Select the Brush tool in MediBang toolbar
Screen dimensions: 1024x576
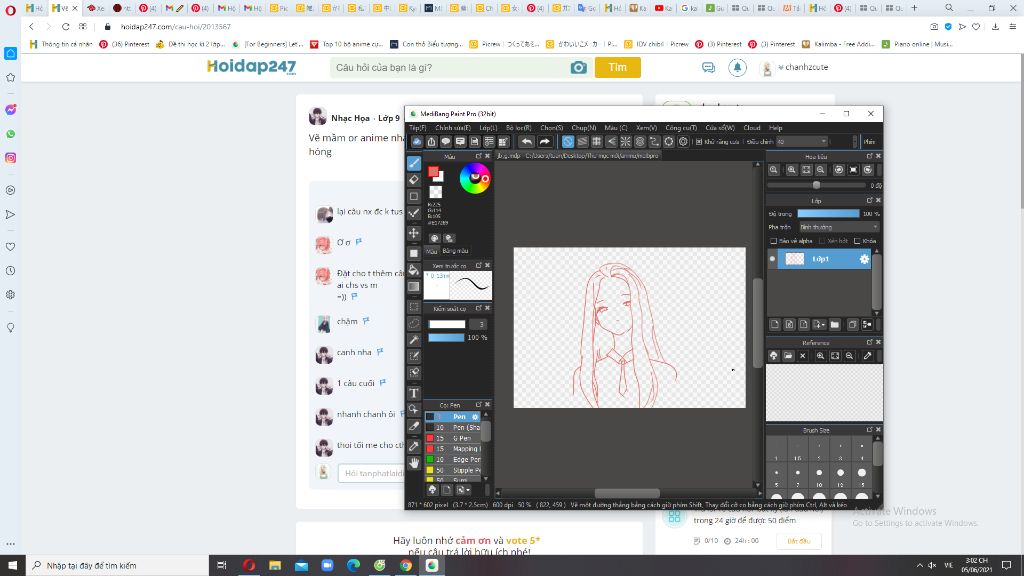click(x=414, y=163)
